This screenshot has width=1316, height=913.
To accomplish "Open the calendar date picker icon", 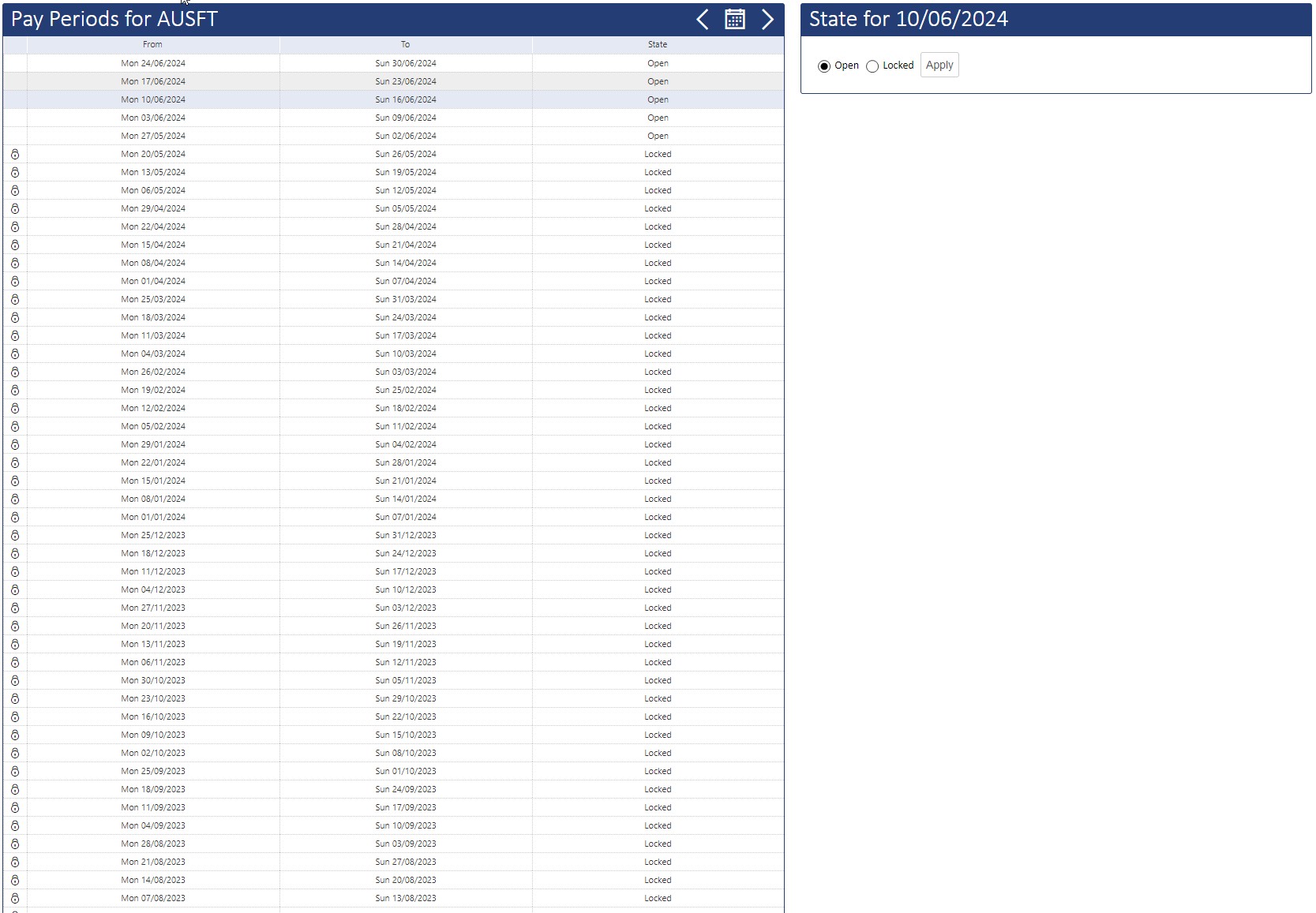I will (x=735, y=20).
